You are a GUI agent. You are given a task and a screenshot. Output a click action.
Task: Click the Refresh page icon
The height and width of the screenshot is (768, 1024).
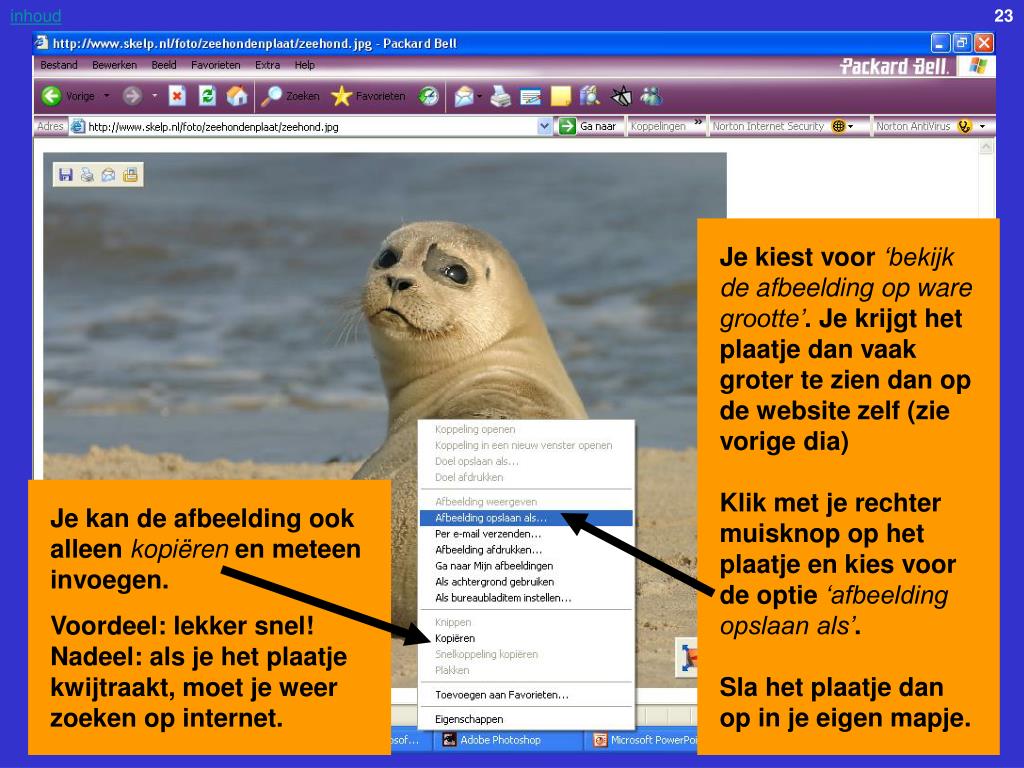[x=207, y=96]
